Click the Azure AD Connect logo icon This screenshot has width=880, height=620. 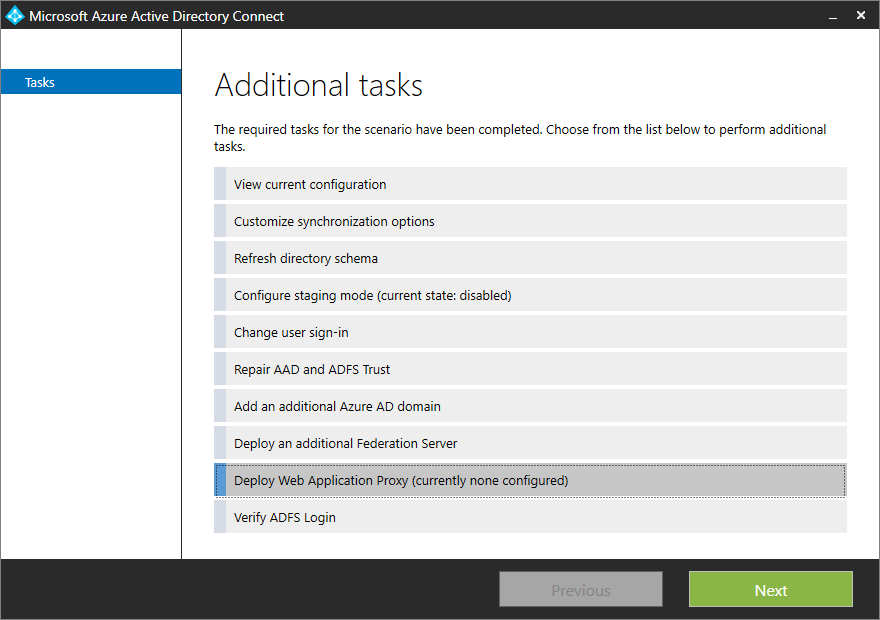[15, 16]
